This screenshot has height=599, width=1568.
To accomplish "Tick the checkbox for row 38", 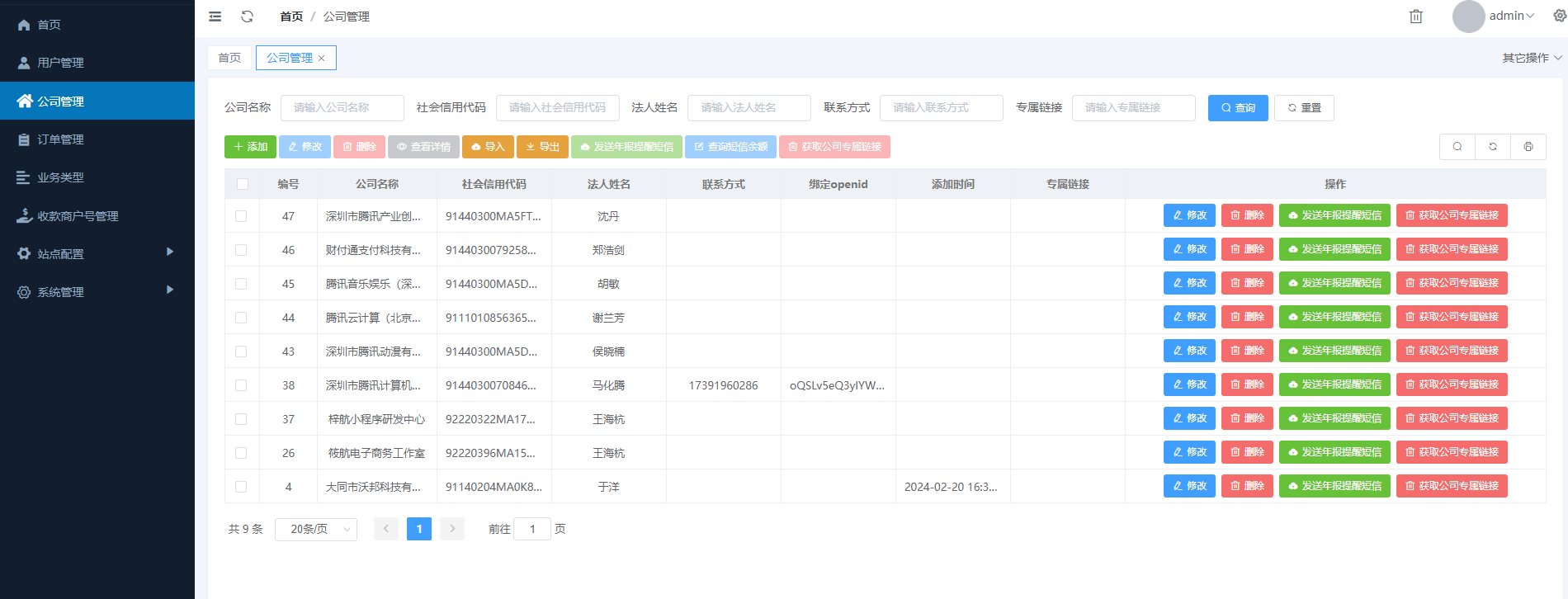I will (x=241, y=385).
